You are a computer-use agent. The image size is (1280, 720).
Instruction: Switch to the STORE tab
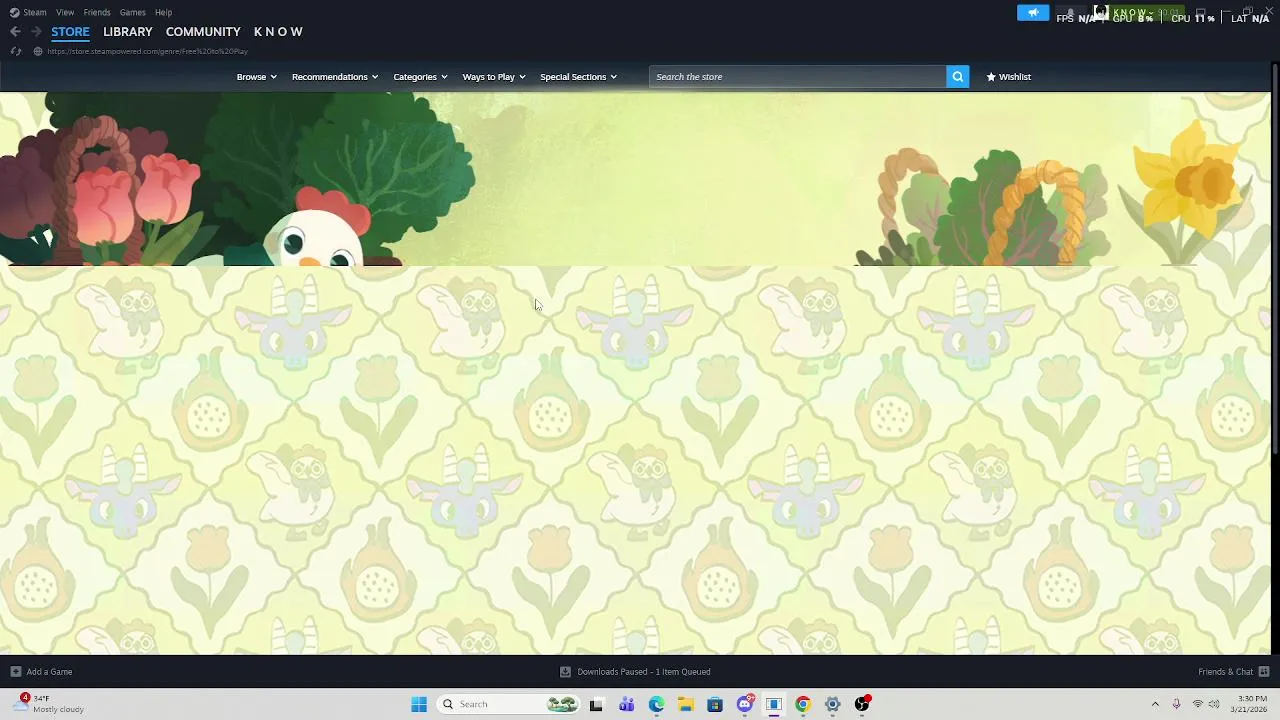70,32
